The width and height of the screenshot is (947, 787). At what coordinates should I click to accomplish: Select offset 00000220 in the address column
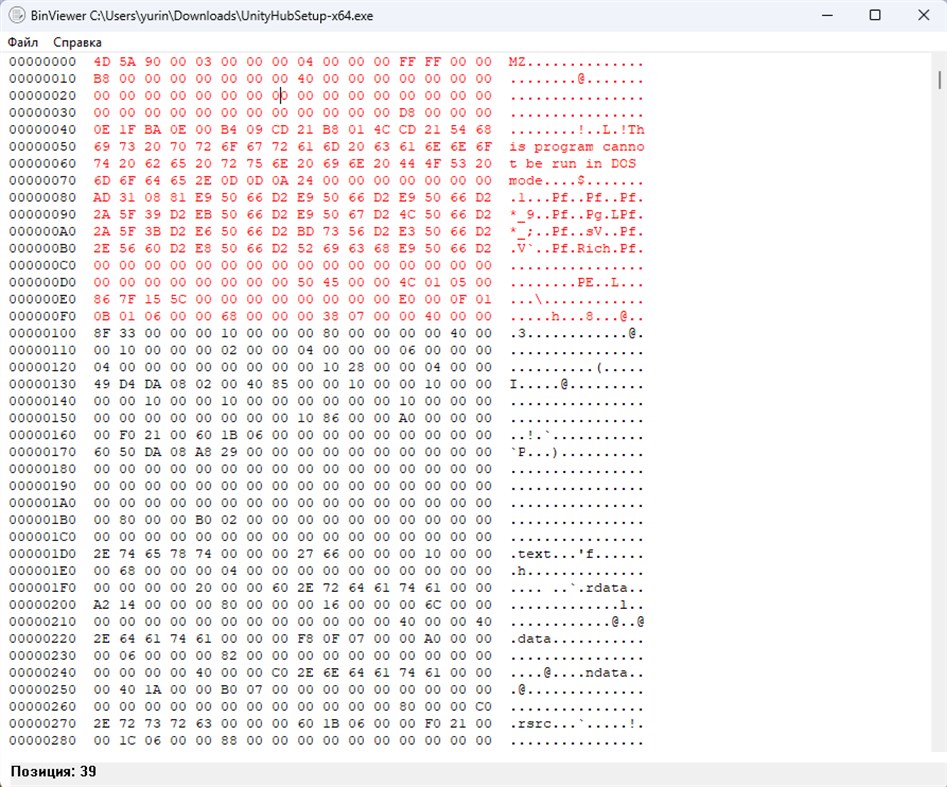42,638
